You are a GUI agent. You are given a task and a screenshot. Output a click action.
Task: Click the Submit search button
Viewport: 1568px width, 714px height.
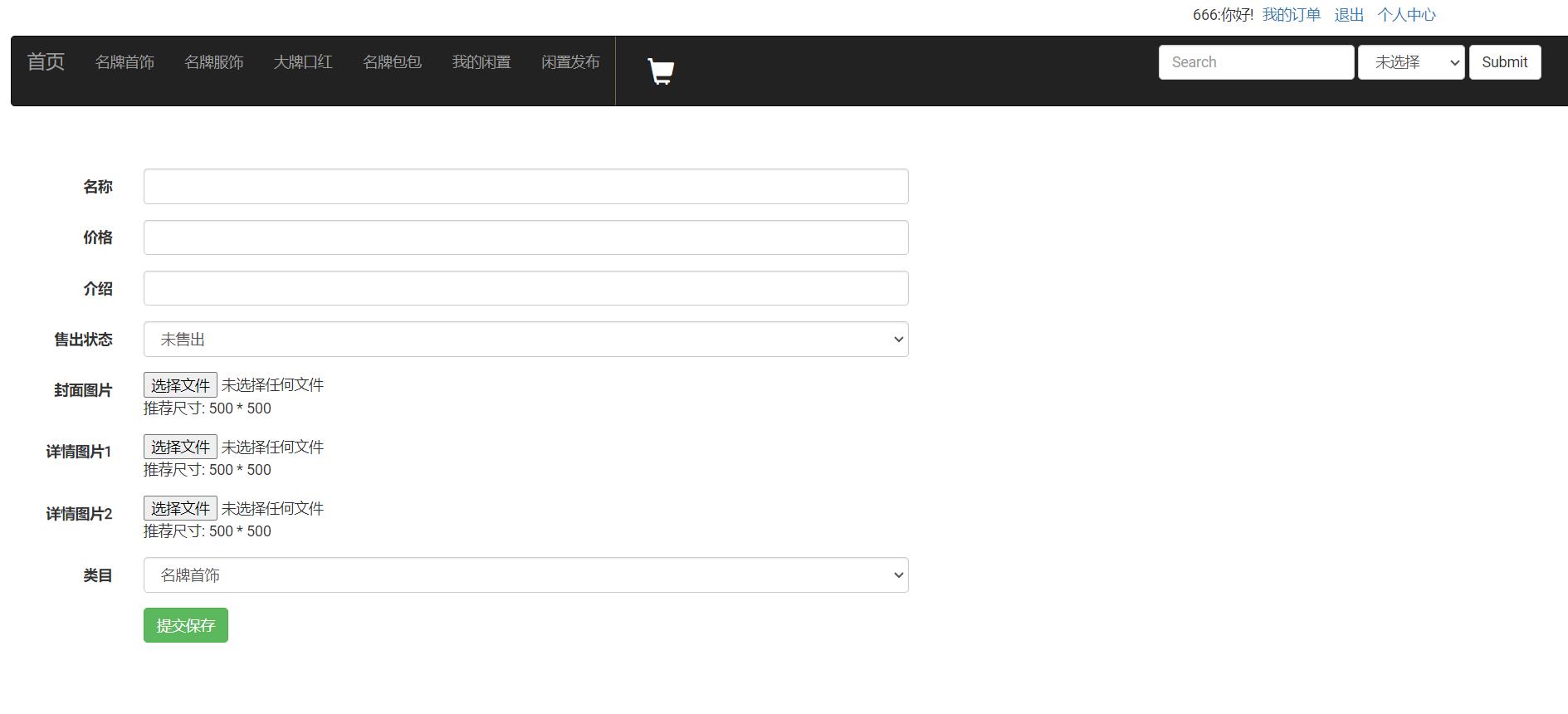1505,62
